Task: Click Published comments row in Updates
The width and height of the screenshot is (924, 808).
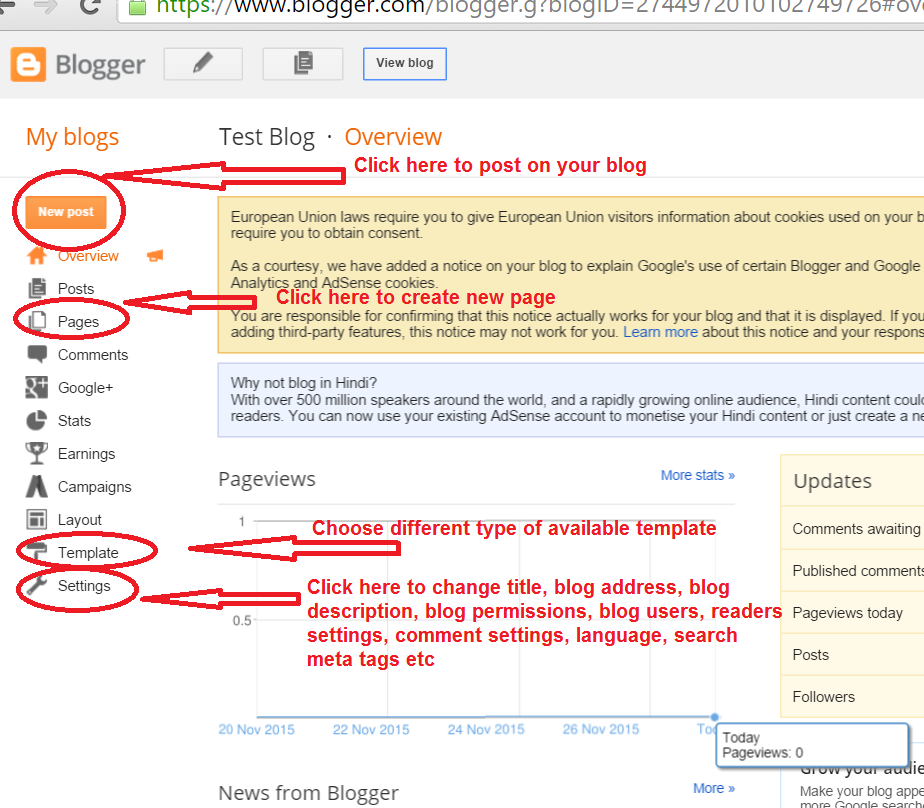Action: (852, 570)
